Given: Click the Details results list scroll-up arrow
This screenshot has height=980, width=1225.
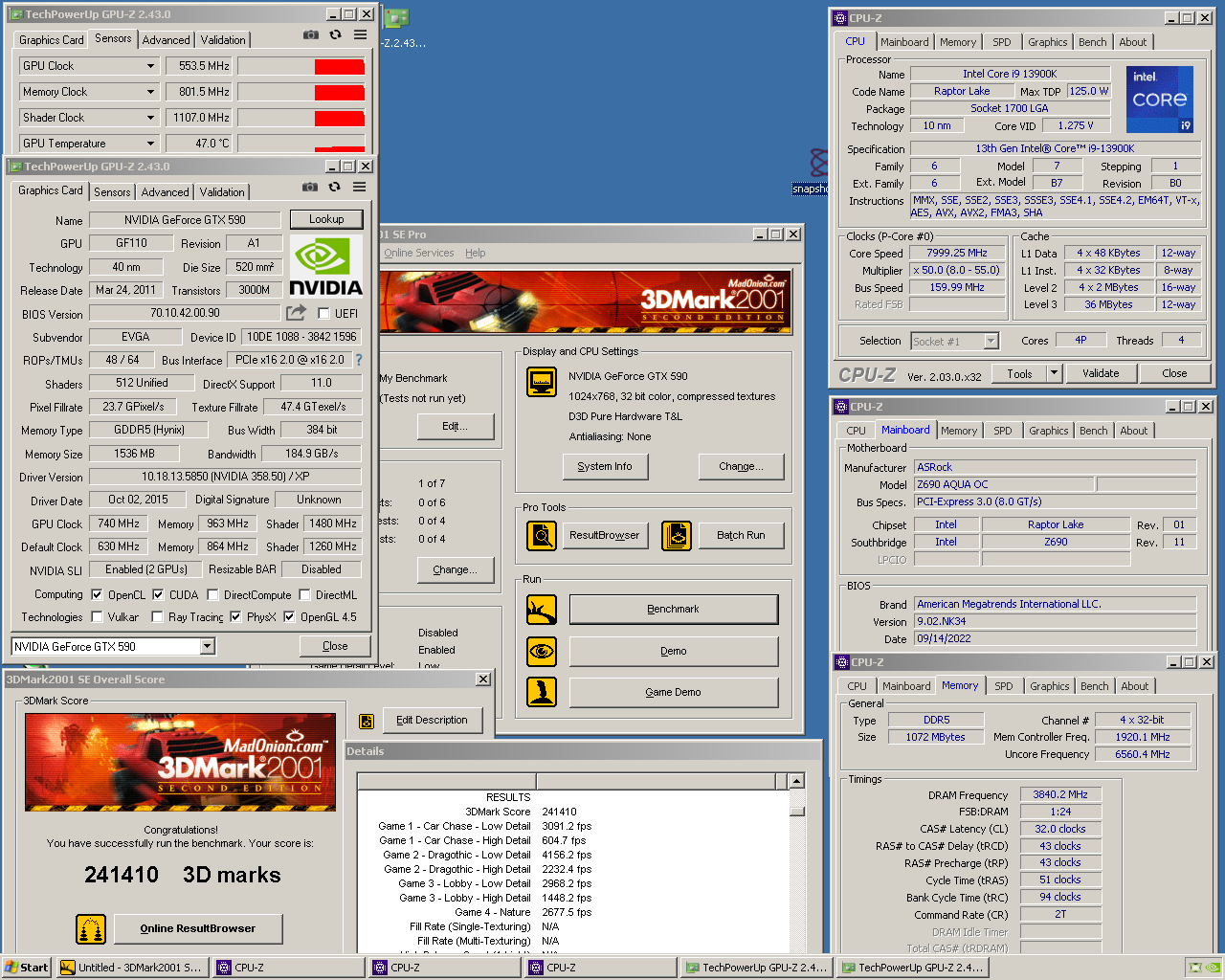Looking at the screenshot, I should tap(796, 782).
